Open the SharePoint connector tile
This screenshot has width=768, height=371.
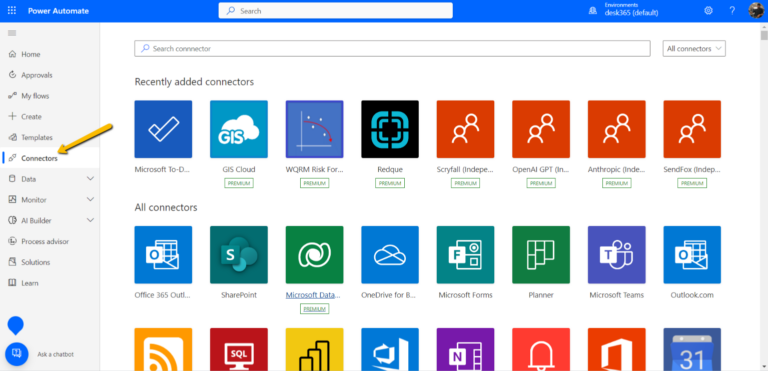239,255
